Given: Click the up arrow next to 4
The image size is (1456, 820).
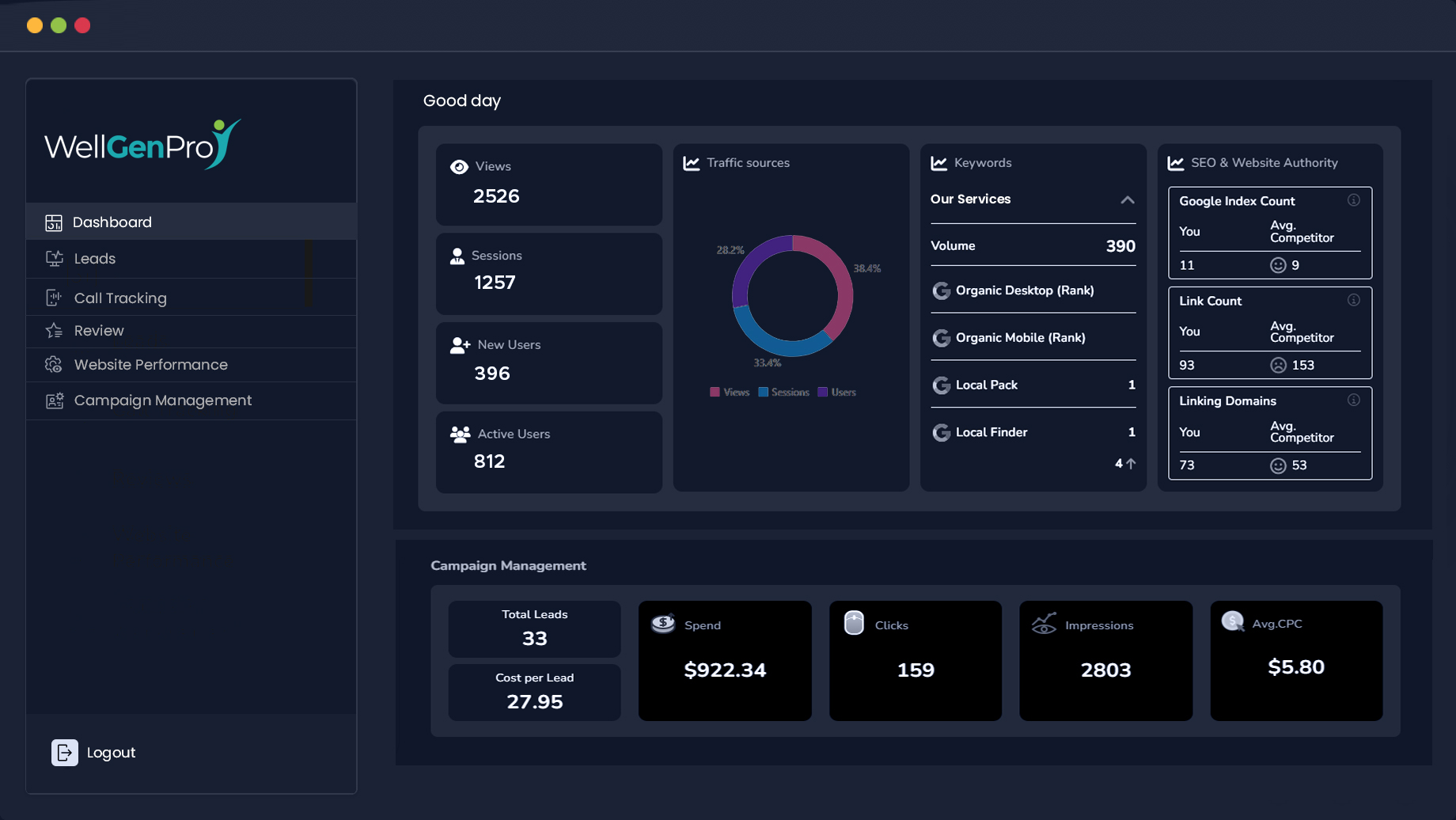Looking at the screenshot, I should point(1131,464).
